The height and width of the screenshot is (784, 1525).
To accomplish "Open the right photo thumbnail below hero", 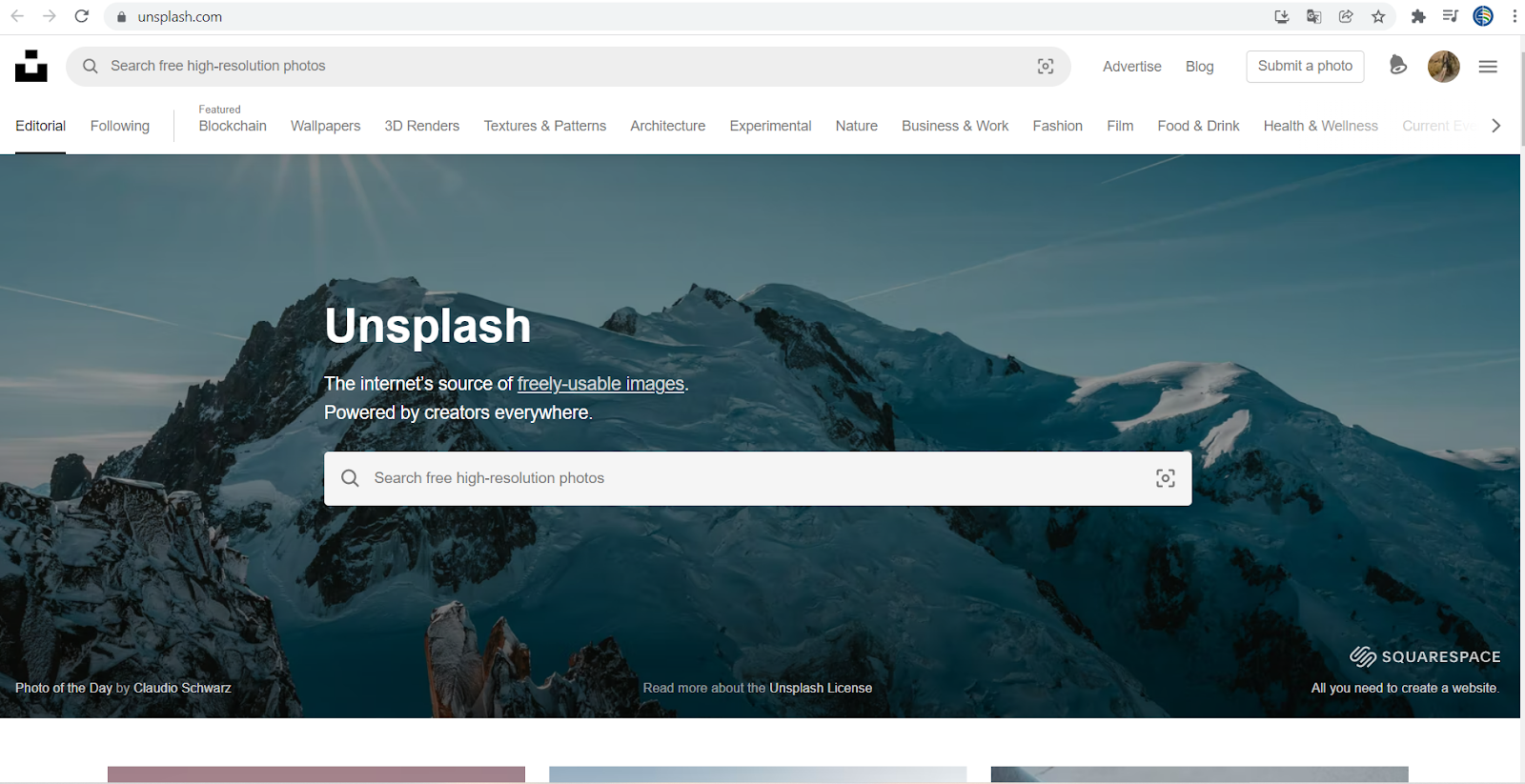I will pos(1199,775).
